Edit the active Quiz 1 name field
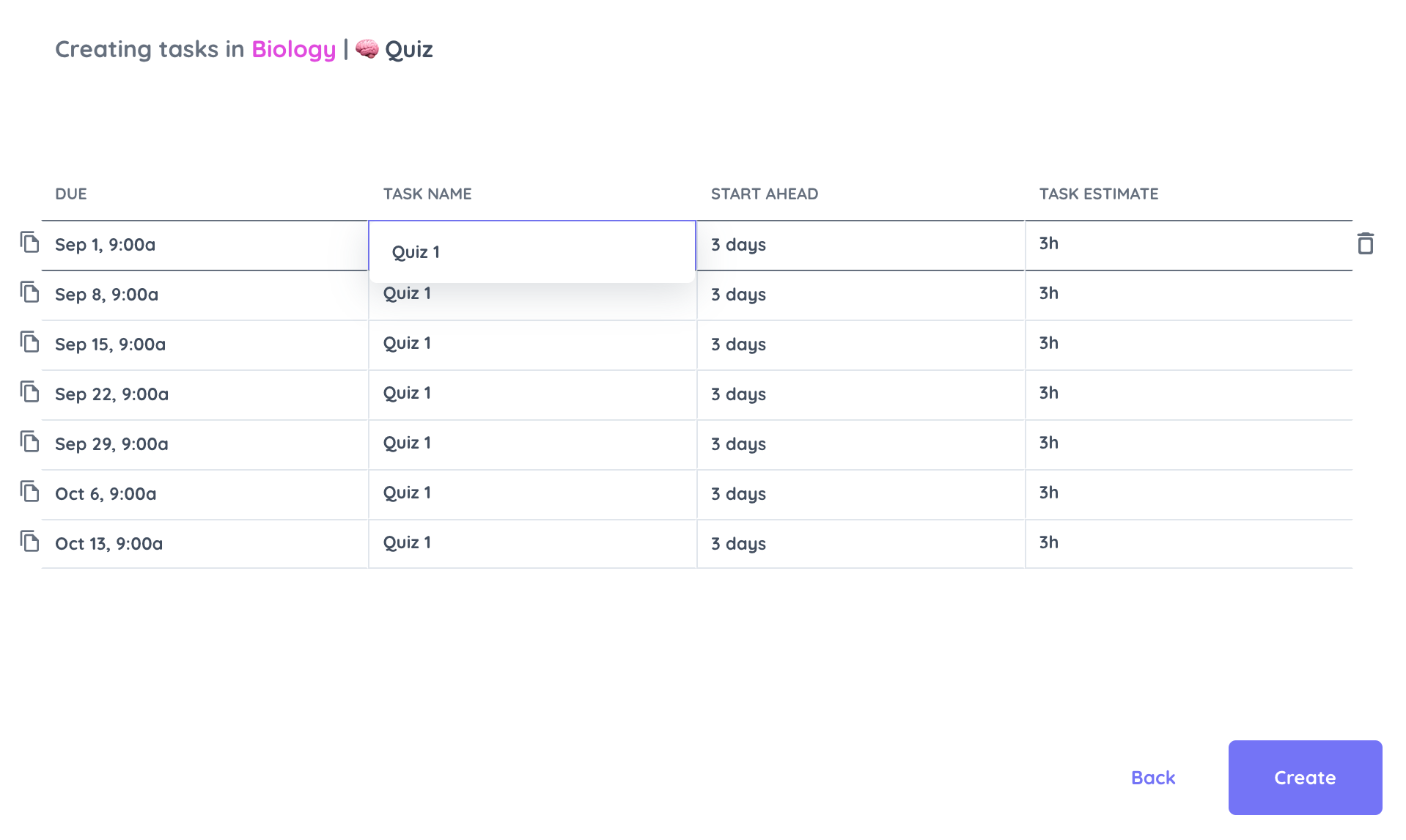The height and width of the screenshot is (840, 1406). click(x=531, y=251)
